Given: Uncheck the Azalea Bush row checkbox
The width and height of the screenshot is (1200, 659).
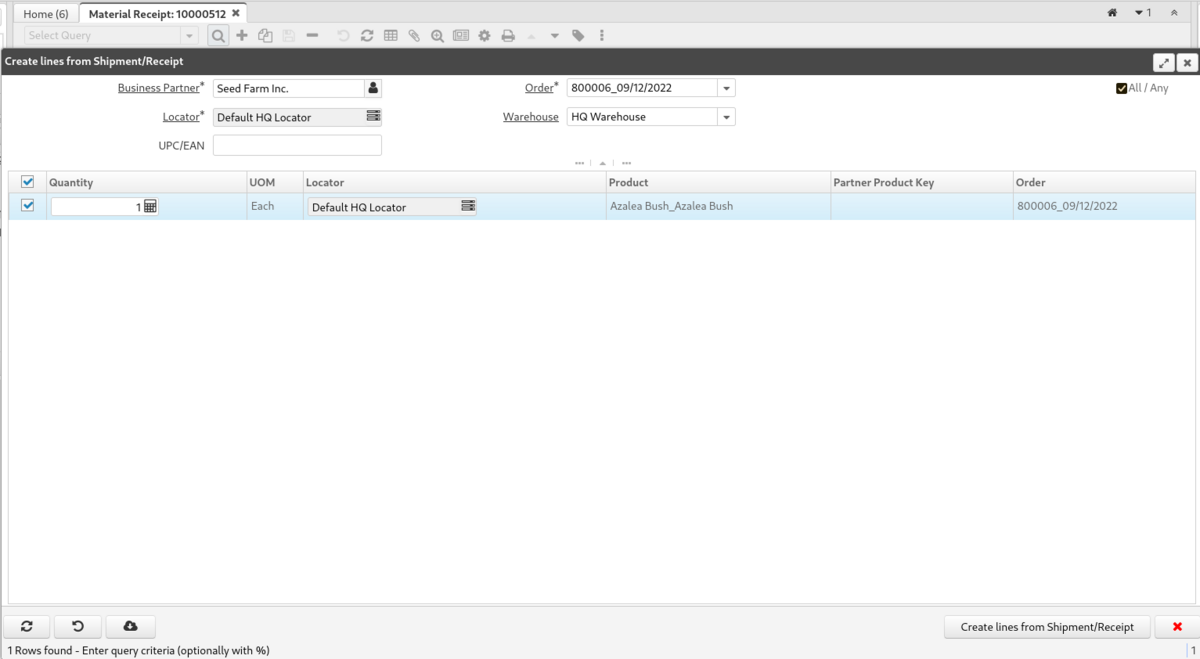Looking at the screenshot, I should coord(28,206).
